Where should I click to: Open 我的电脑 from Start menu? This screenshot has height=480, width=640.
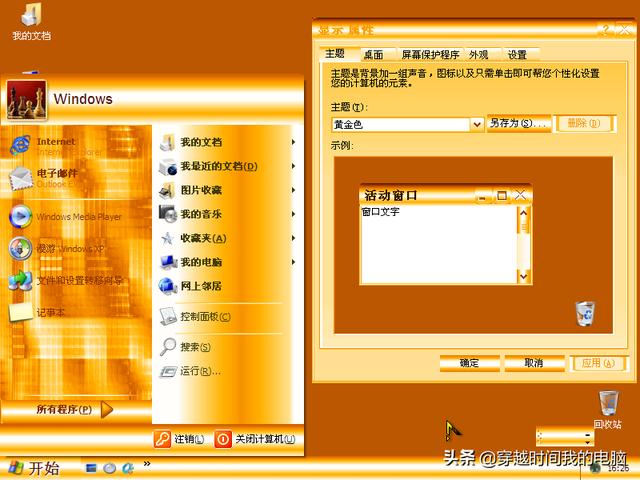pyautogui.click(x=227, y=262)
